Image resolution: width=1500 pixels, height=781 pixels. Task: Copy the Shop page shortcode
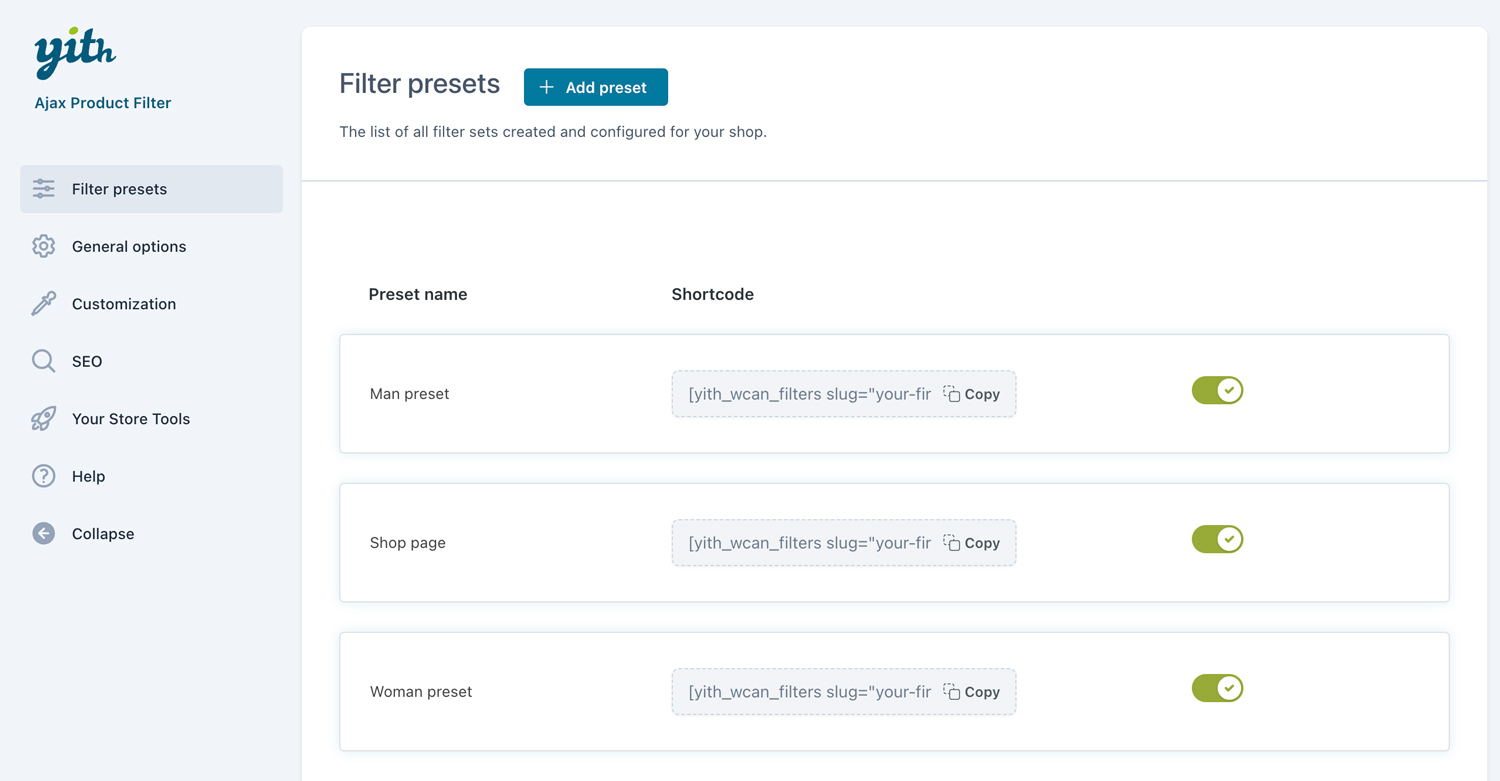972,543
